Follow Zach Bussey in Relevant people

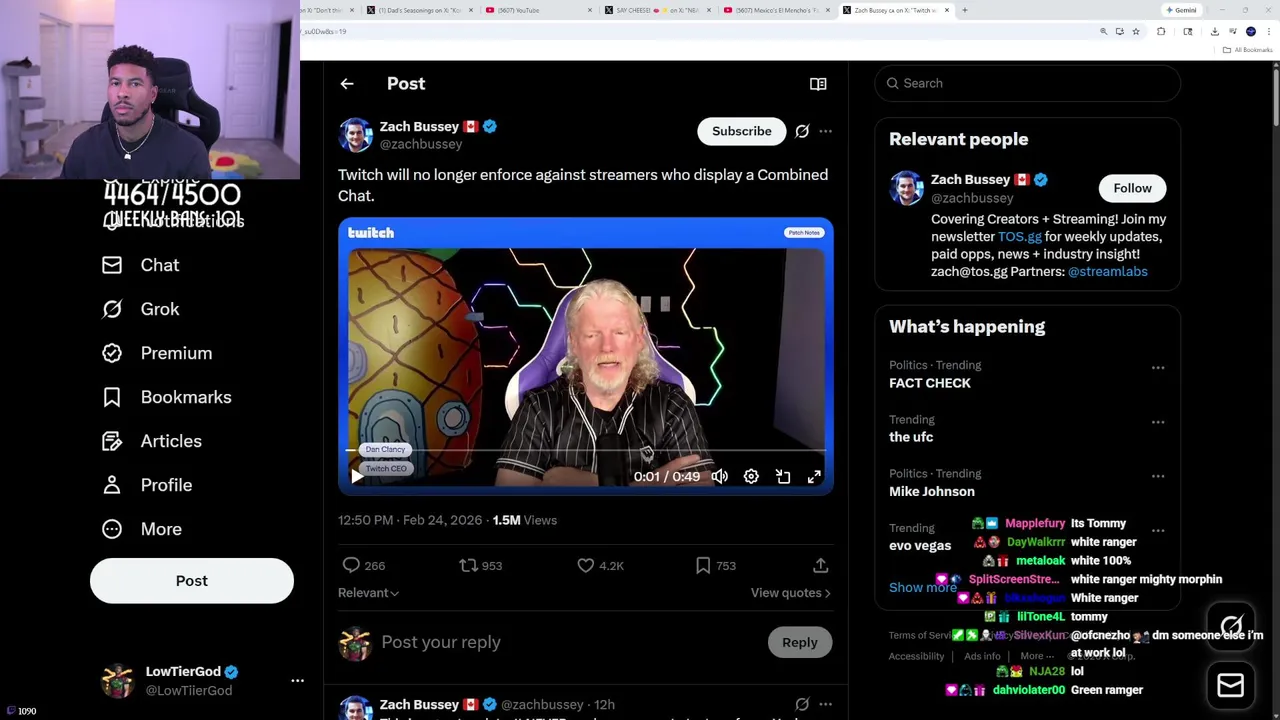pos(1132,188)
